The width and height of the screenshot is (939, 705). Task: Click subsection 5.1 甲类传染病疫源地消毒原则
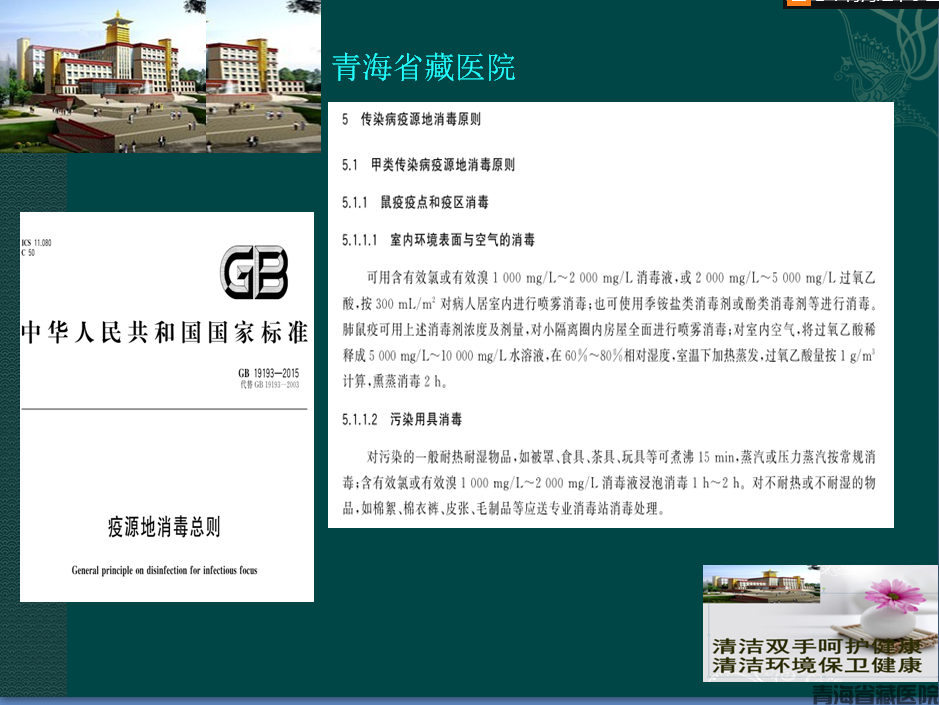[x=428, y=164]
